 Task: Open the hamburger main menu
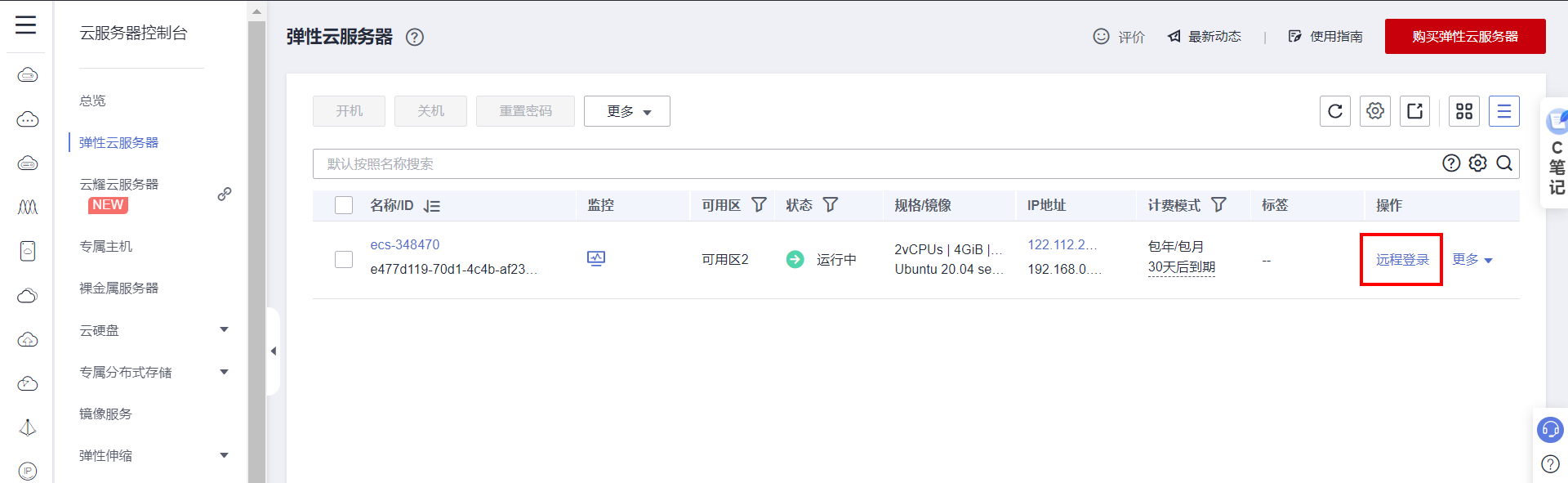pos(26,25)
